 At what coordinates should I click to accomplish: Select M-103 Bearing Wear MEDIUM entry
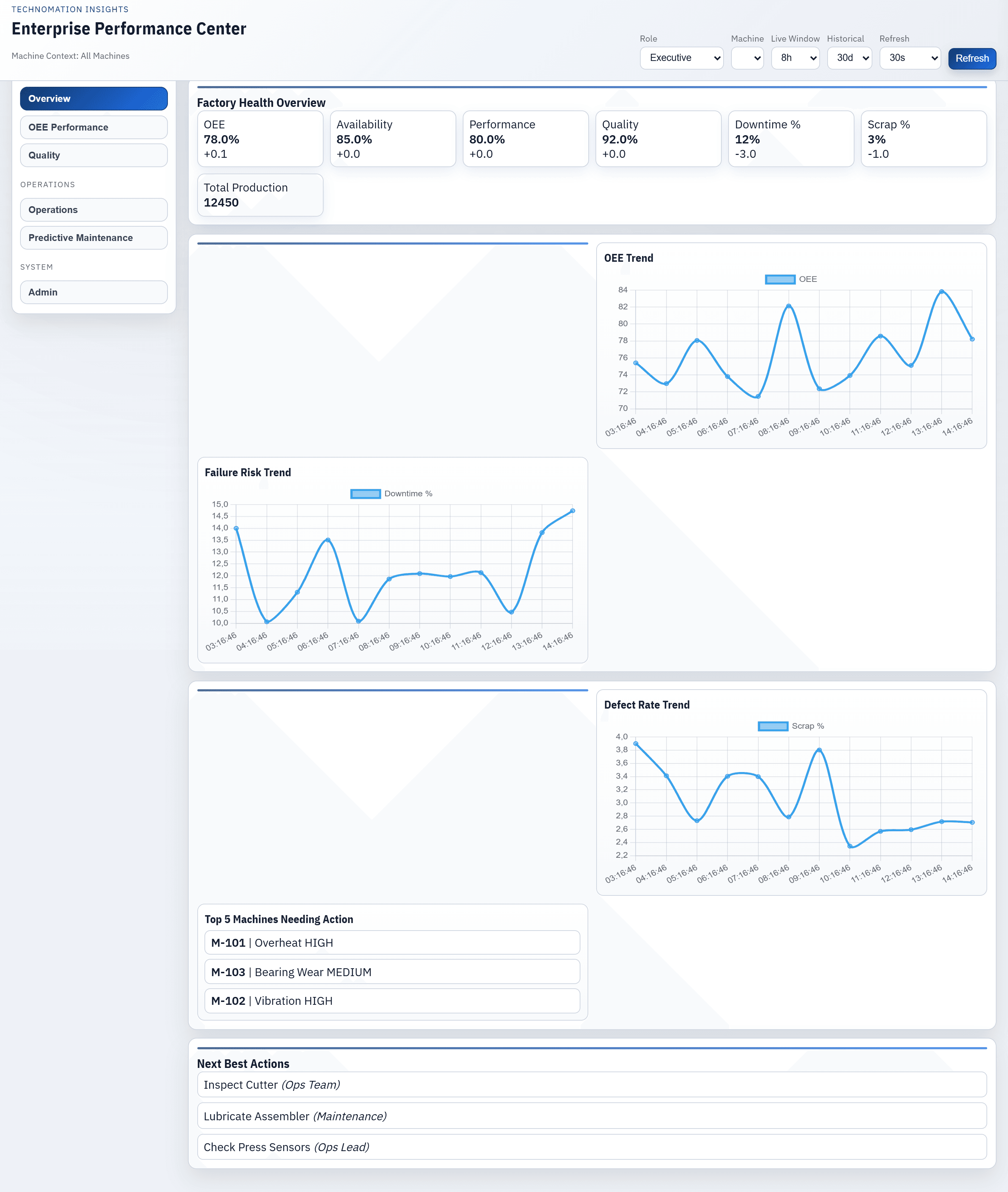[x=392, y=971]
